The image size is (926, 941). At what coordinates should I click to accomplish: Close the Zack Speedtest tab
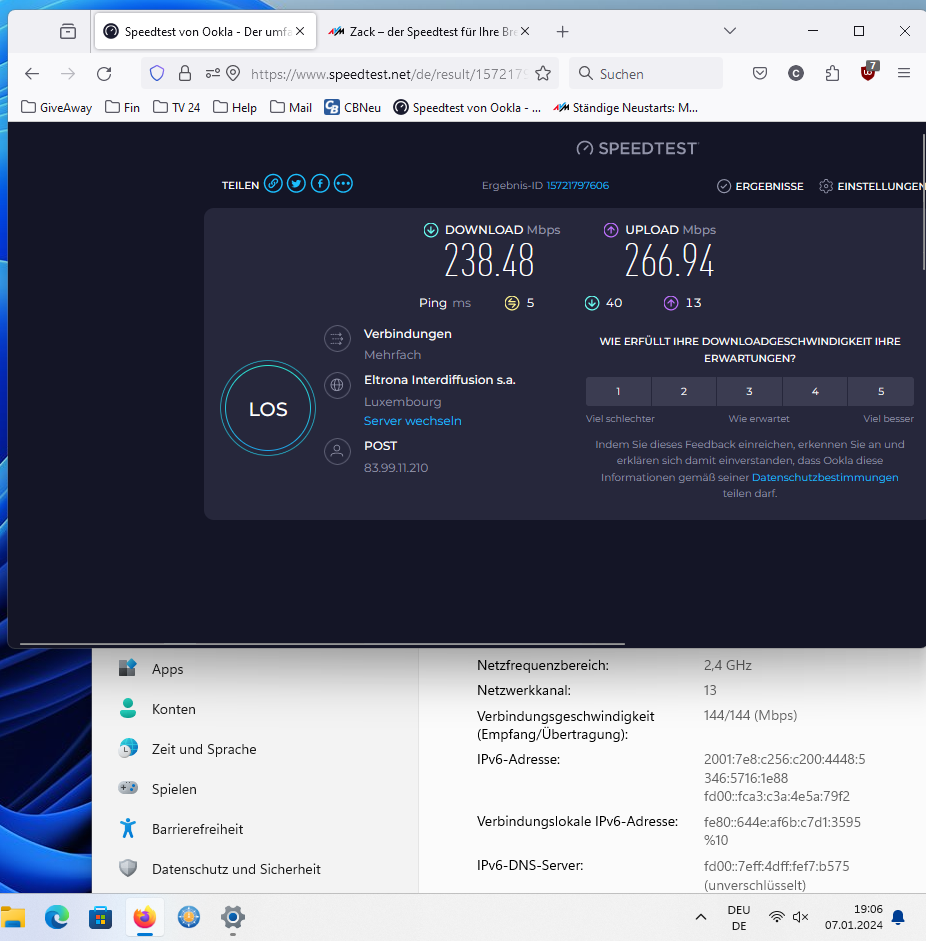point(525,31)
